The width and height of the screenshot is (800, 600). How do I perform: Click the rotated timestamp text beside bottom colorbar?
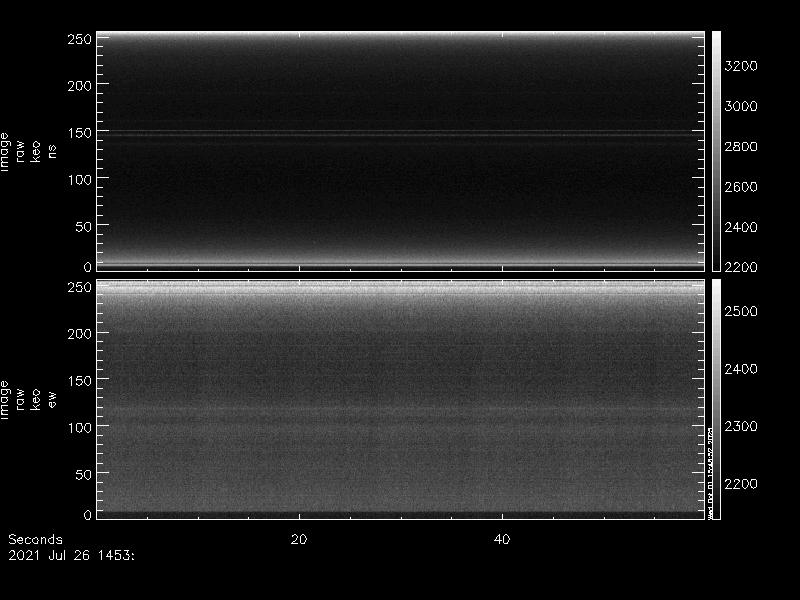711,470
